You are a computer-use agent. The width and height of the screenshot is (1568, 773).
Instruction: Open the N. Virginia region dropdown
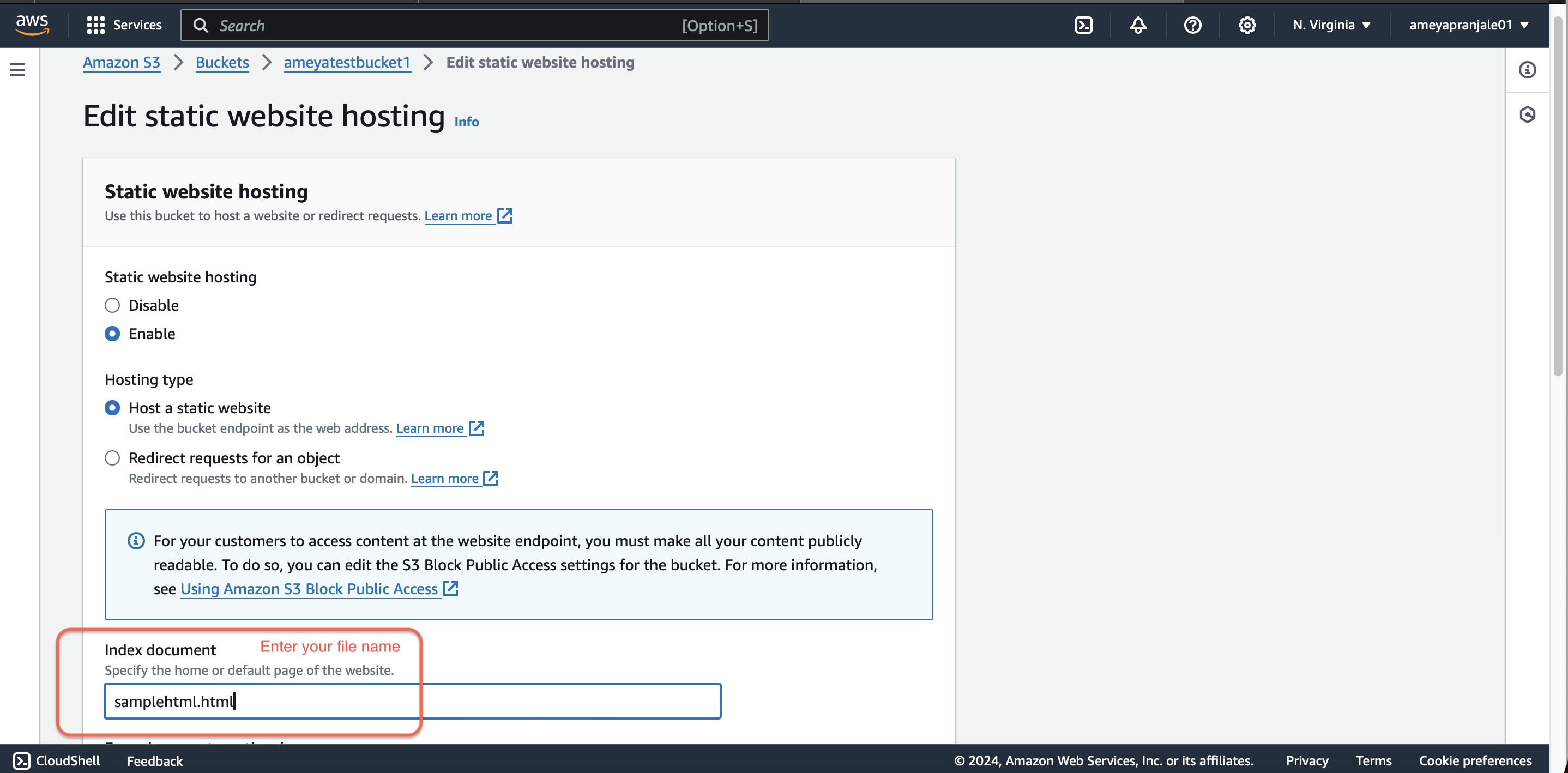click(x=1332, y=25)
